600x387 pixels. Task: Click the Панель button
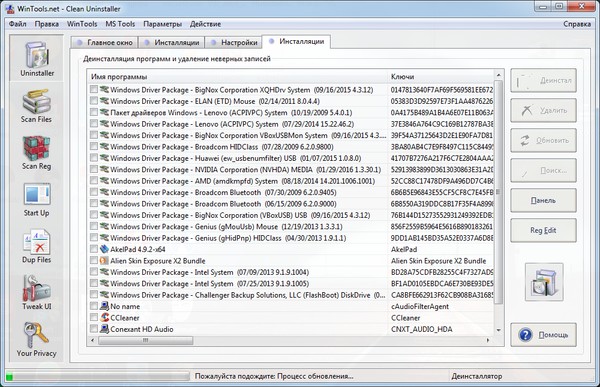point(543,200)
